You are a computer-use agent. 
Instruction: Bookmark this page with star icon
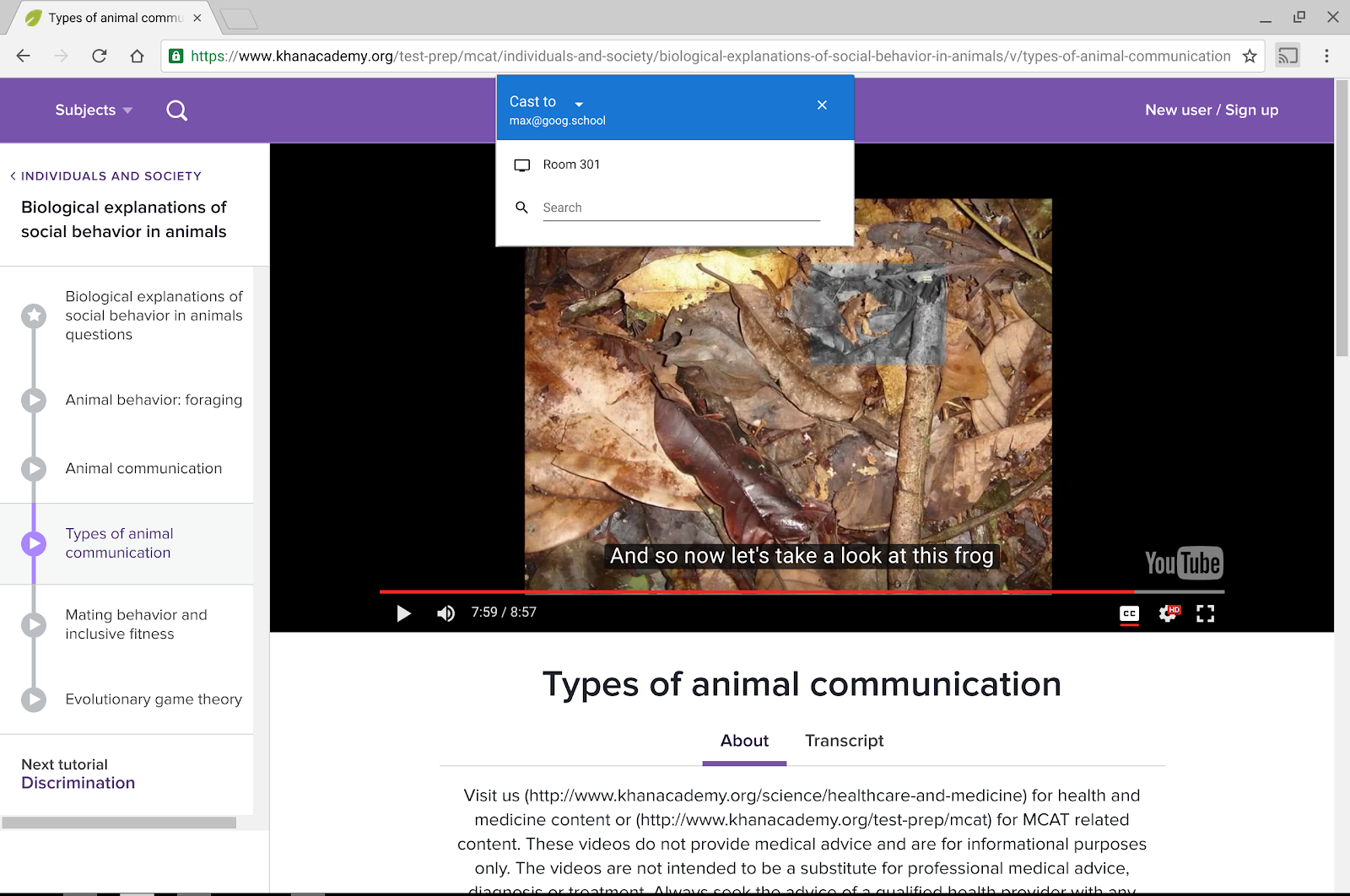pyautogui.click(x=1250, y=57)
